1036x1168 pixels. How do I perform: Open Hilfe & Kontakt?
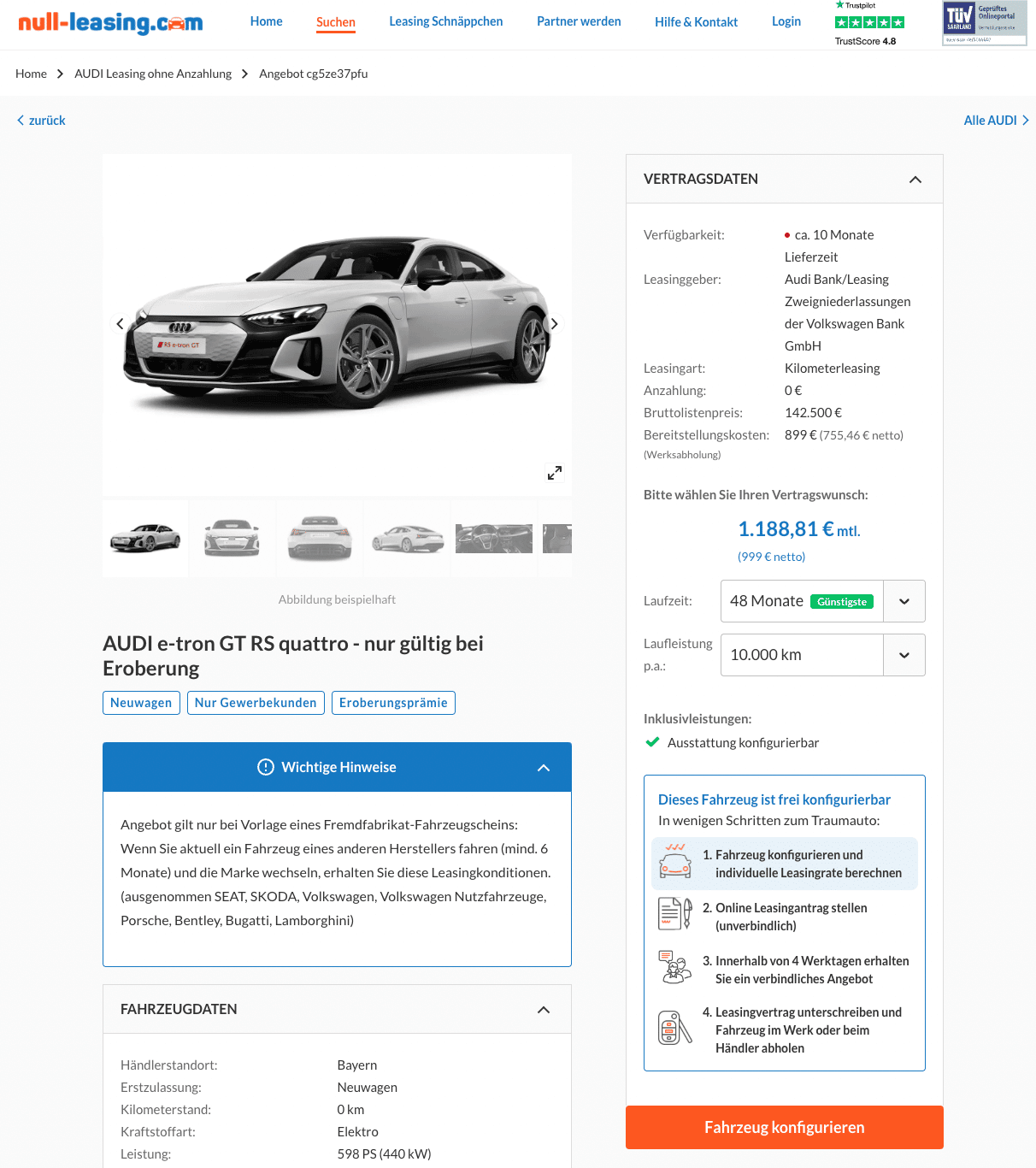tap(697, 22)
